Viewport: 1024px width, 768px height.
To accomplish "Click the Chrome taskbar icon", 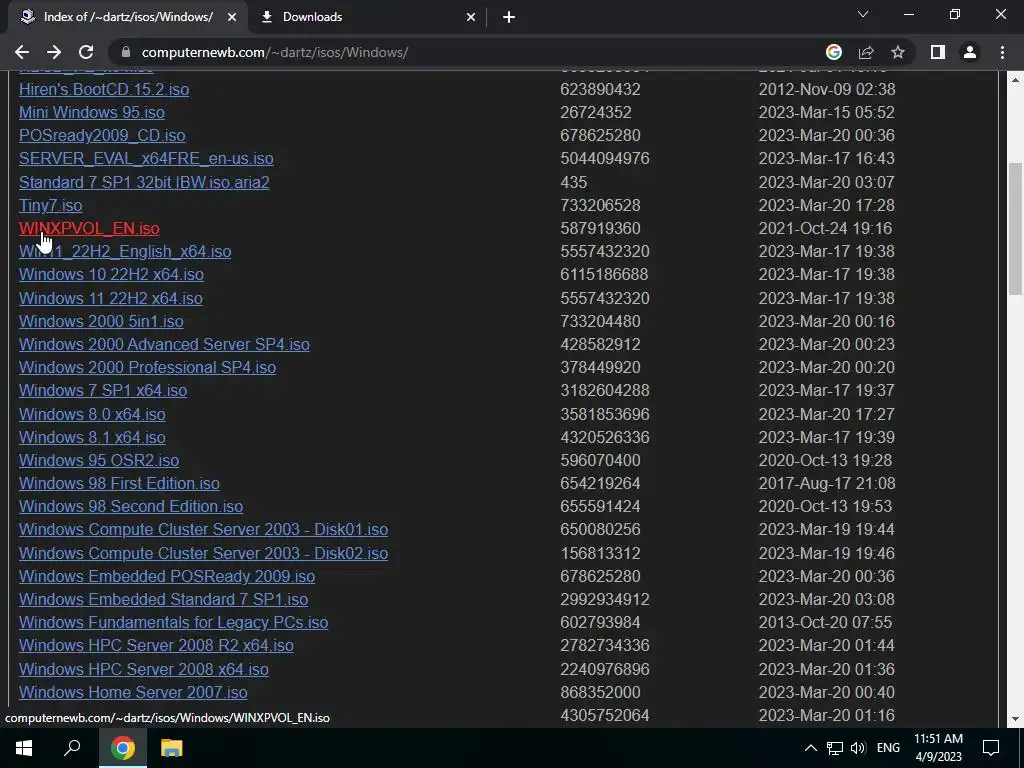I will click(x=122, y=748).
